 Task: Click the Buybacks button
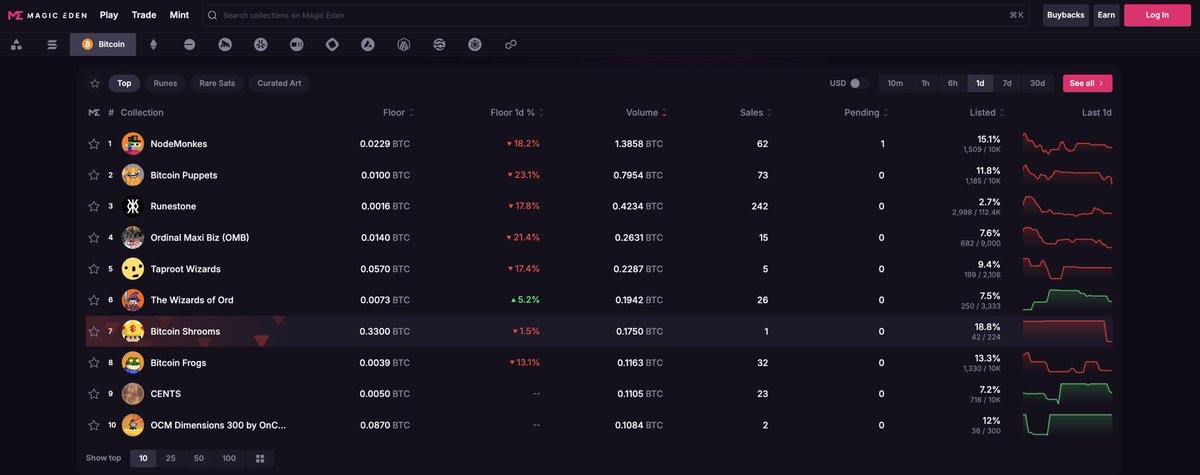(x=1066, y=15)
